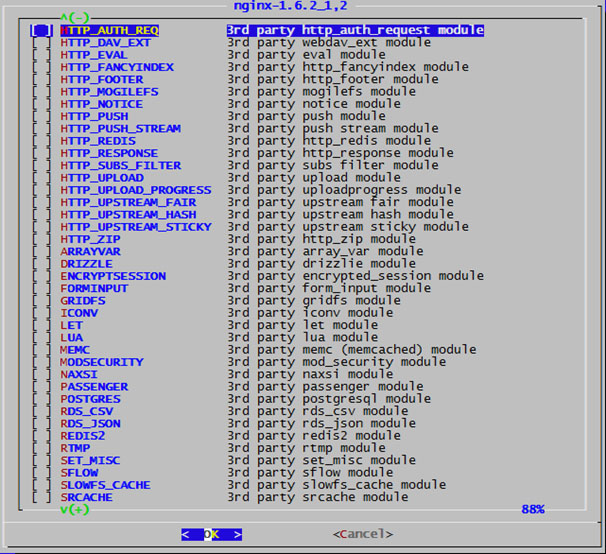Select the HTTP_MOGILEFS option name

pos(109,92)
